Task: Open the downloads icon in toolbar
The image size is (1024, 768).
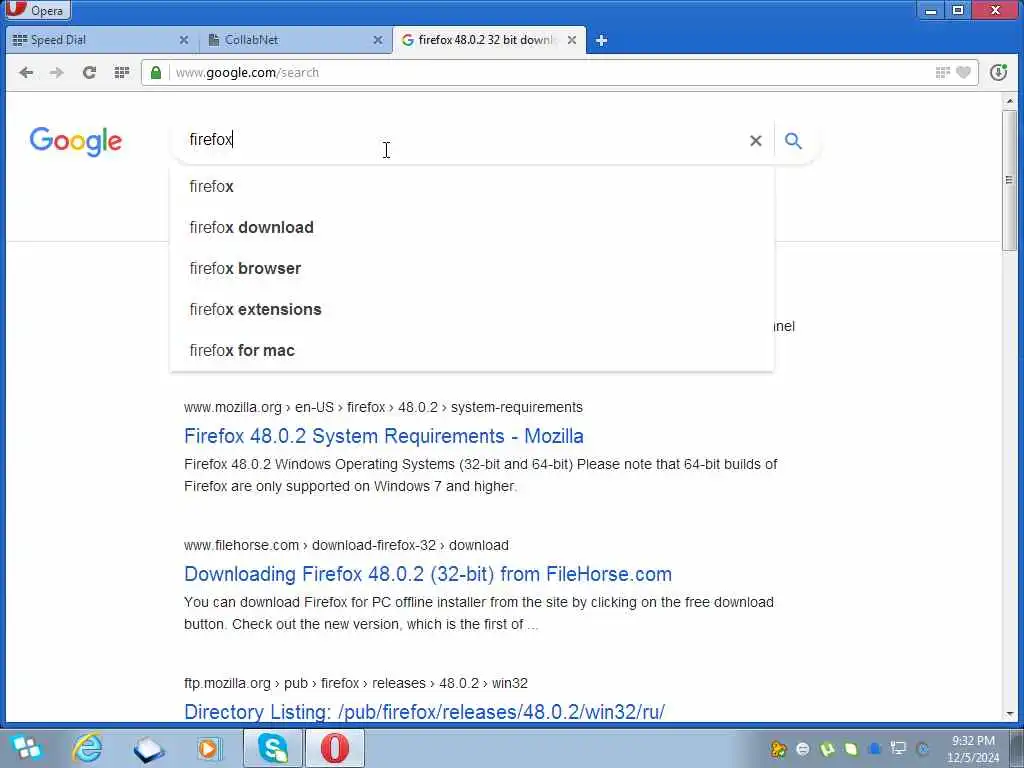Action: [998, 72]
